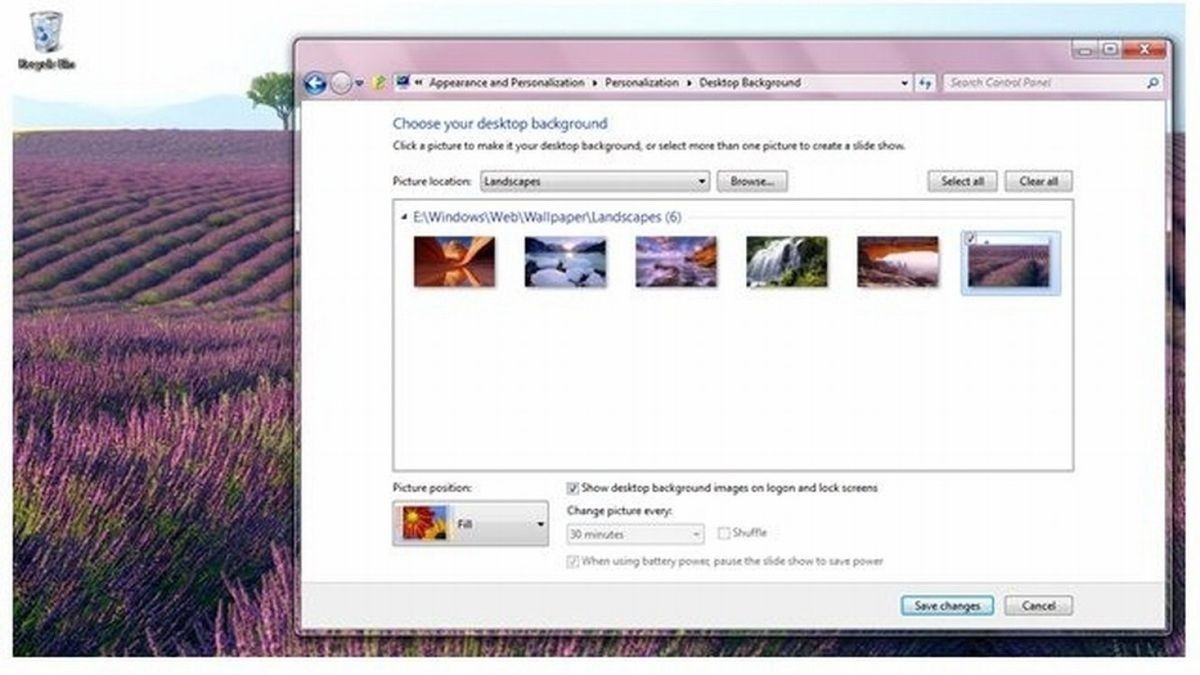Select the waterfall wallpaper thumbnail
Viewport: 1200px width, 675px height.
(x=787, y=261)
